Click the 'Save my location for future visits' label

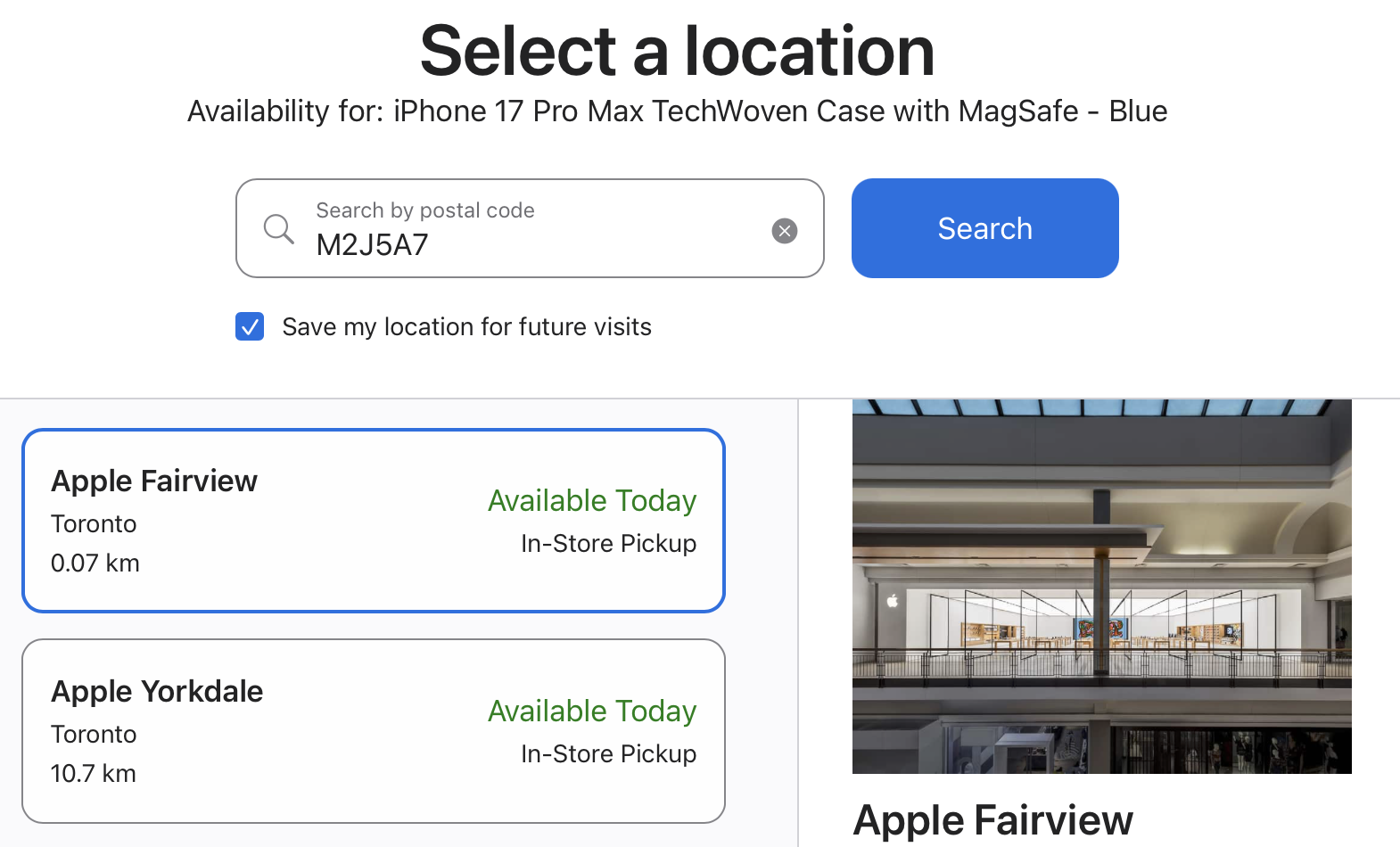click(466, 327)
